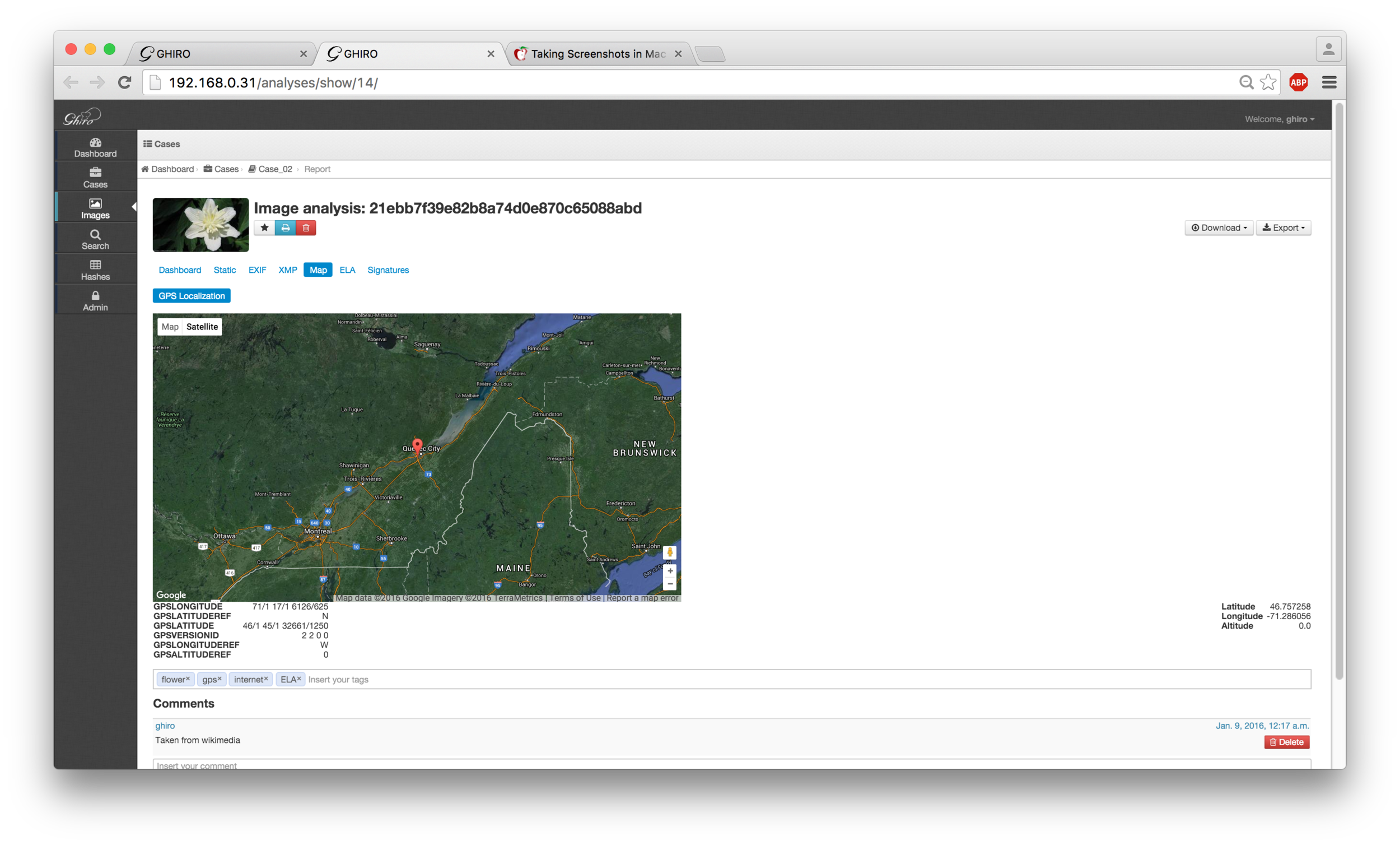Open a new browser tab
Viewport: 1400px width, 846px height.
(x=710, y=53)
